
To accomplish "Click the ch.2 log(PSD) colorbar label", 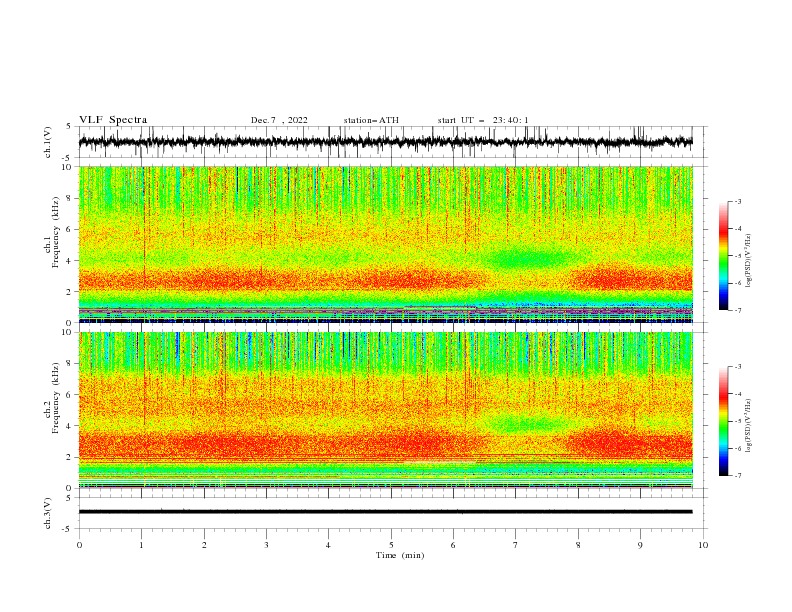I will [x=749, y=426].
